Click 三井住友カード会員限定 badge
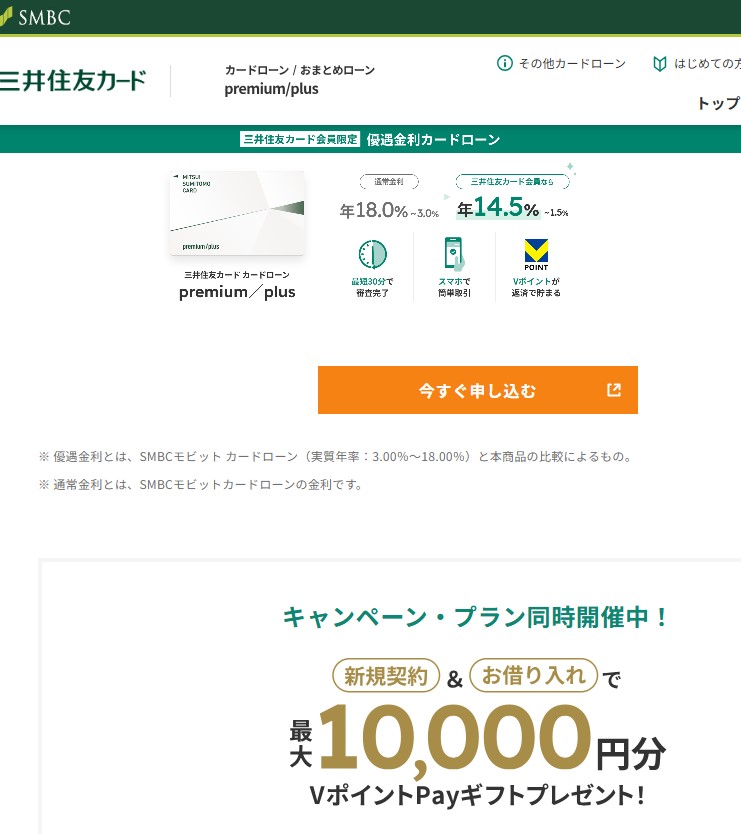Image resolution: width=741 pixels, height=834 pixels. (300, 139)
